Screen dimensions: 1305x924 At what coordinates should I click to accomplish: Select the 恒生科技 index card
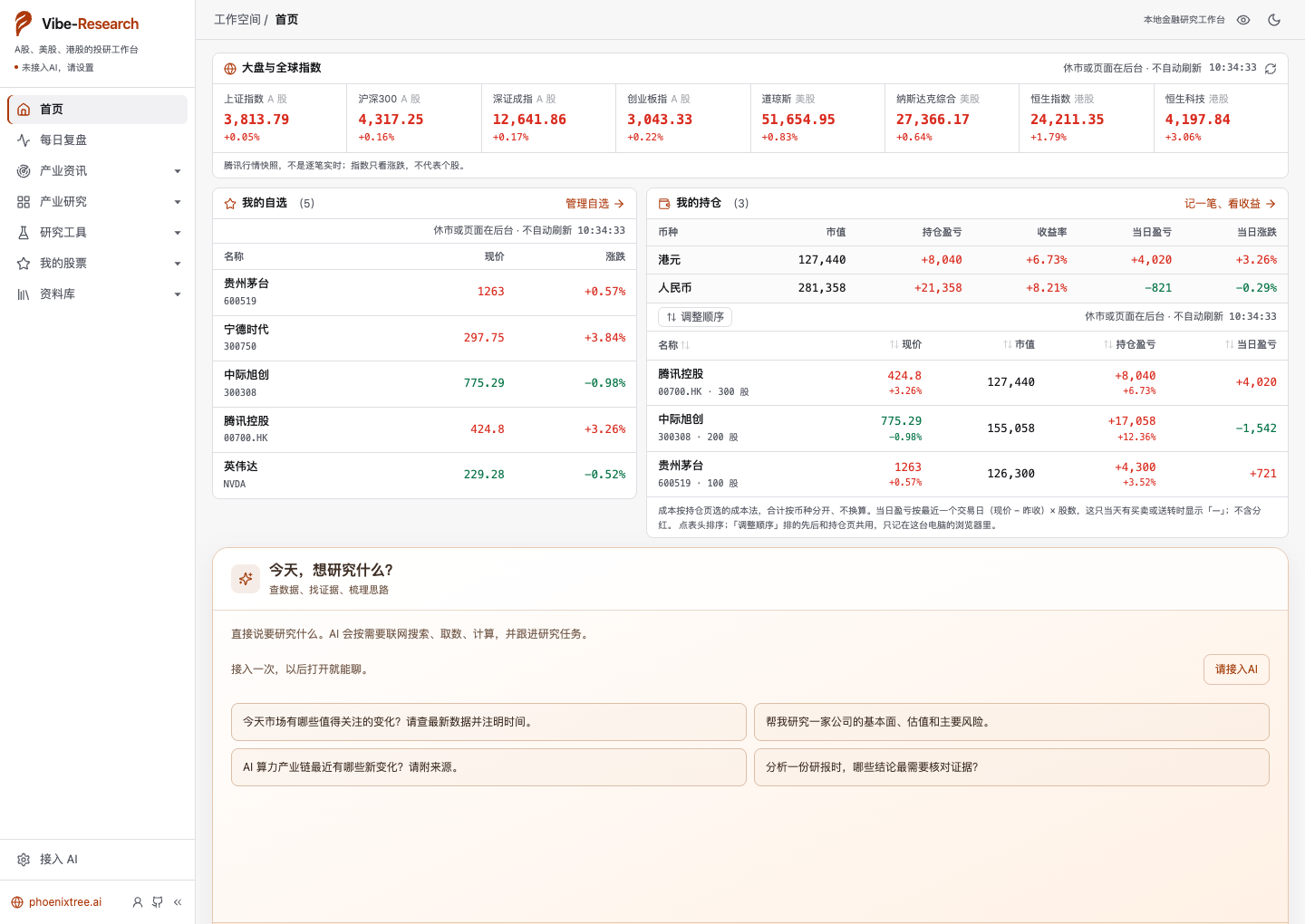click(1221, 119)
